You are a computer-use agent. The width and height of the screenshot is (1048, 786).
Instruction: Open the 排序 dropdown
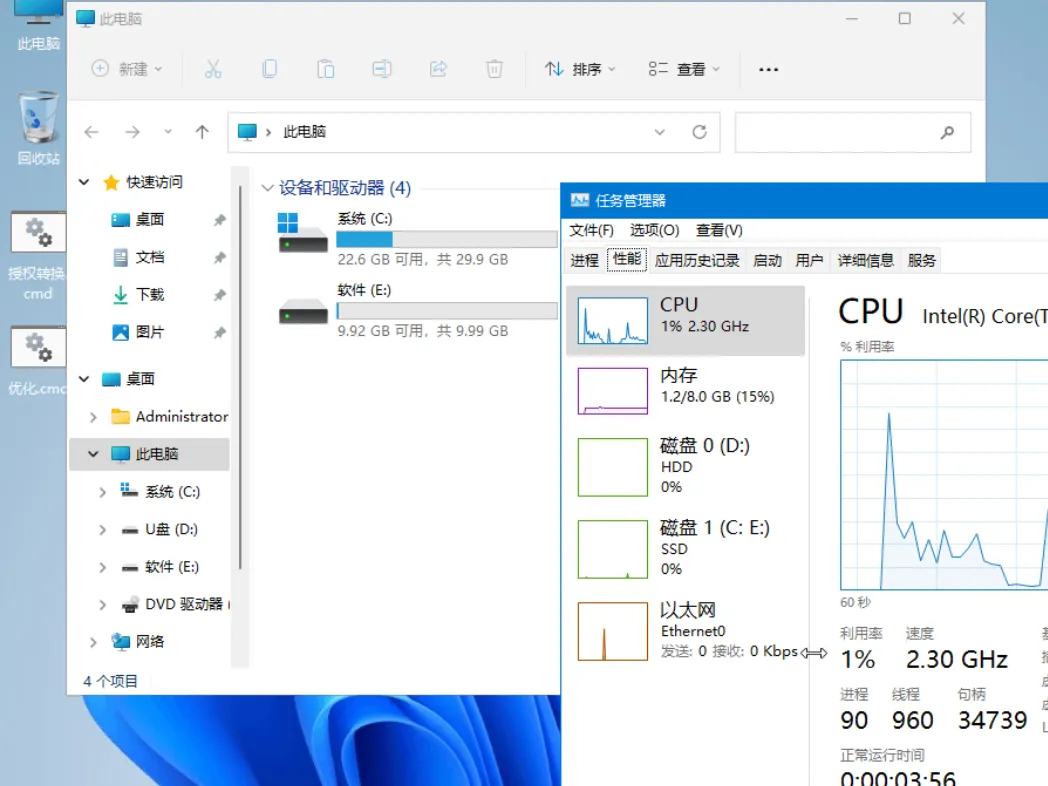coord(580,69)
